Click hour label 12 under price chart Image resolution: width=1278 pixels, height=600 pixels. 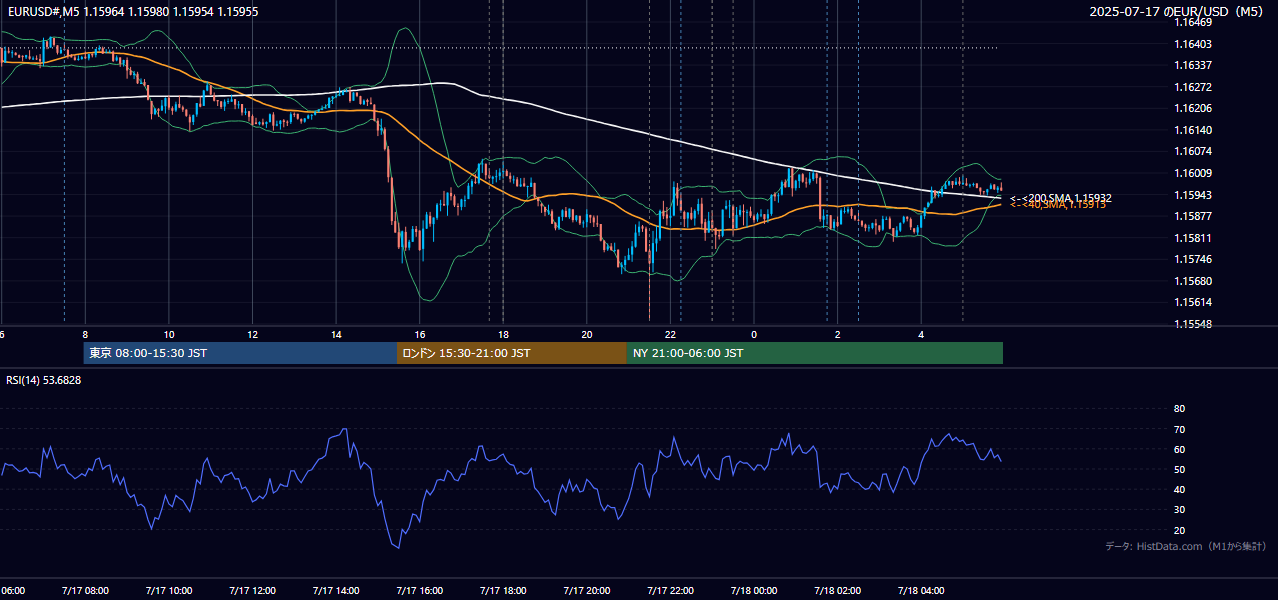click(253, 334)
